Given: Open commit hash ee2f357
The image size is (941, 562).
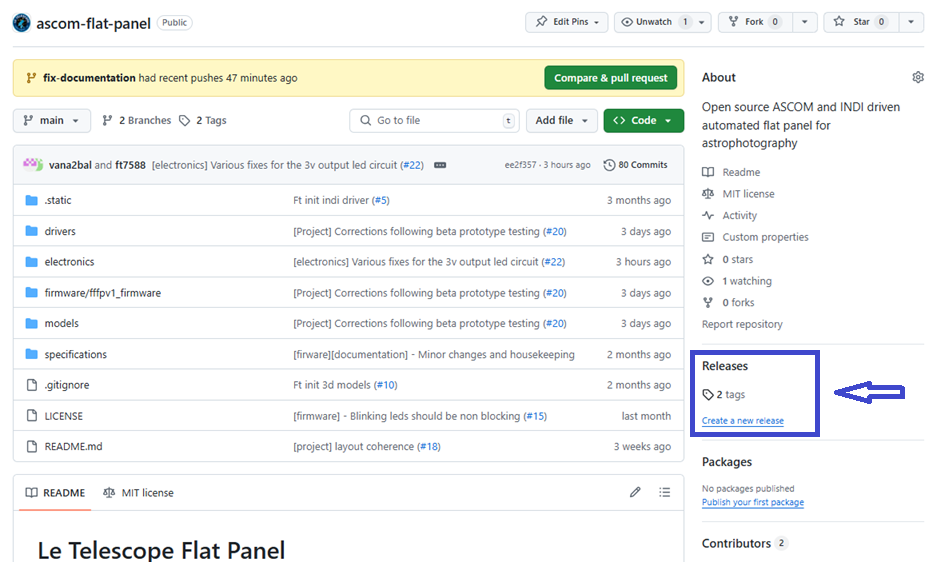Looking at the screenshot, I should click(x=520, y=165).
